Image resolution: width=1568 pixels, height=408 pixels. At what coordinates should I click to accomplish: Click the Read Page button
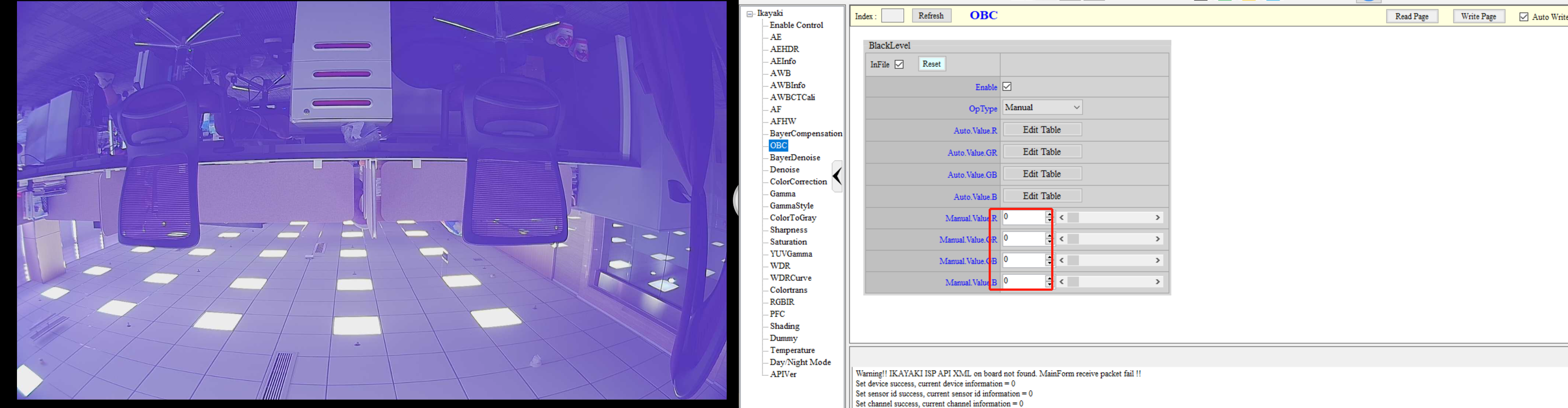[x=1412, y=16]
